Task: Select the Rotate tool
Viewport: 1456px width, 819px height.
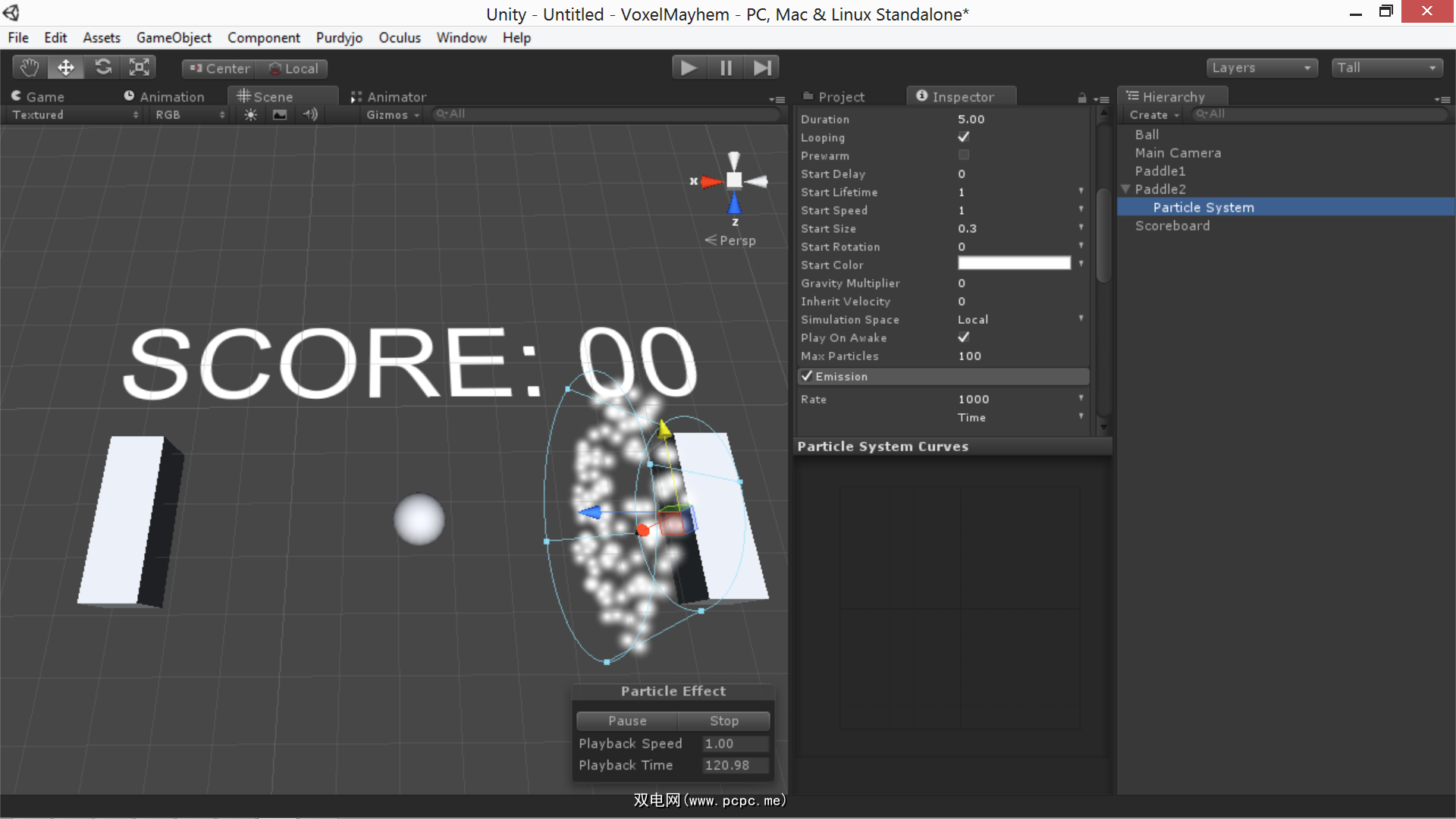Action: (103, 67)
